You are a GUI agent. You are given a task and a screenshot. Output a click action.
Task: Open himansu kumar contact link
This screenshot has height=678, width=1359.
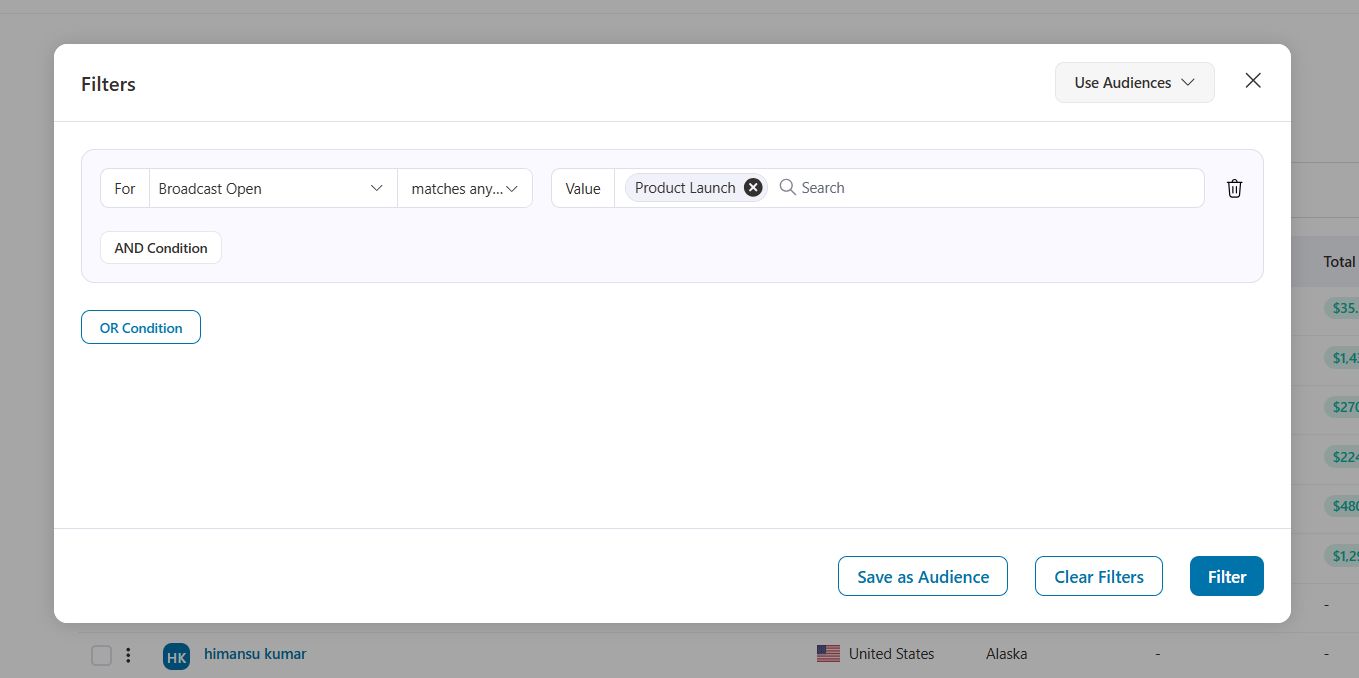(x=255, y=654)
